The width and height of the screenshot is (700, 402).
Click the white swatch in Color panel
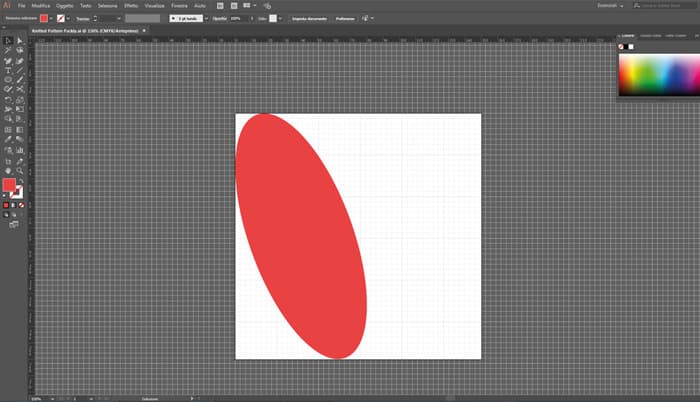coord(630,46)
